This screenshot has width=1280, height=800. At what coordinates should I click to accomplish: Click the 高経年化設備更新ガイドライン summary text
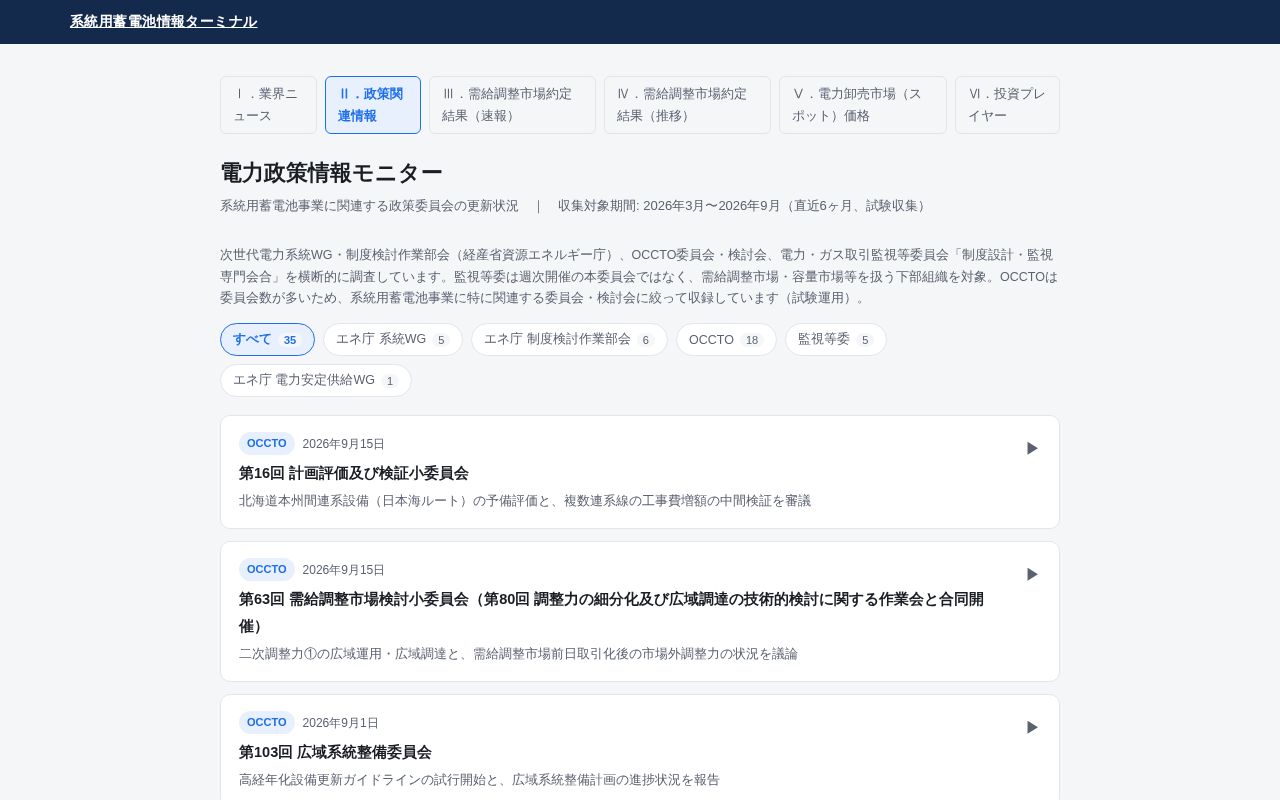(479, 779)
